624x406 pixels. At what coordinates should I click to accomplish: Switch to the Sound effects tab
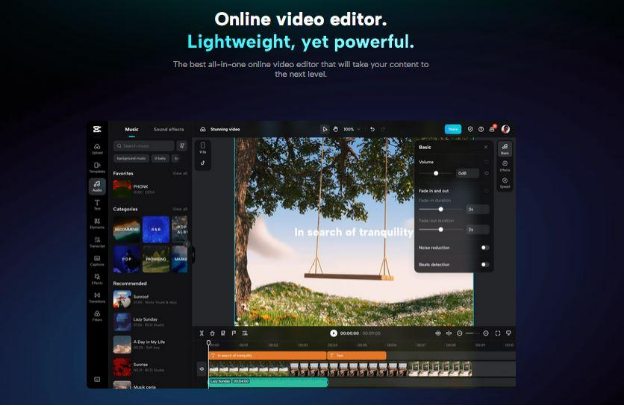(x=169, y=129)
